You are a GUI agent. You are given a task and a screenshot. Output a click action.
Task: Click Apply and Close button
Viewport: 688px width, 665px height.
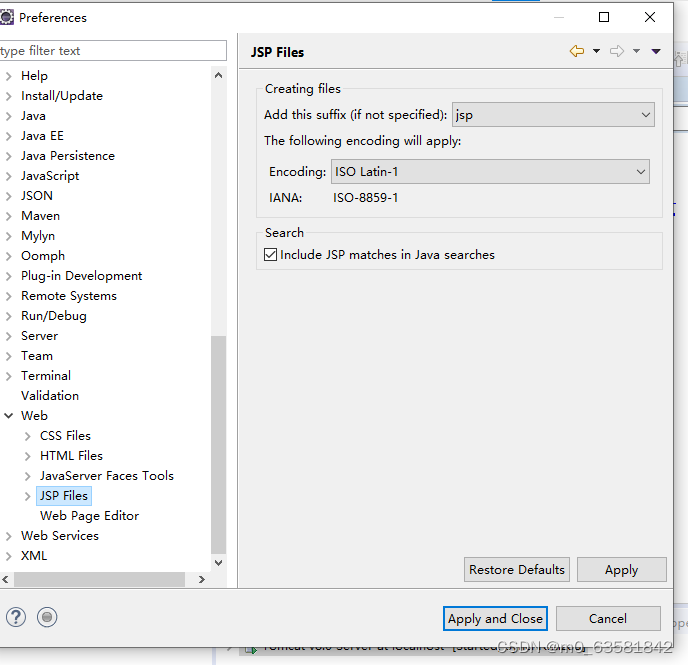(x=495, y=619)
